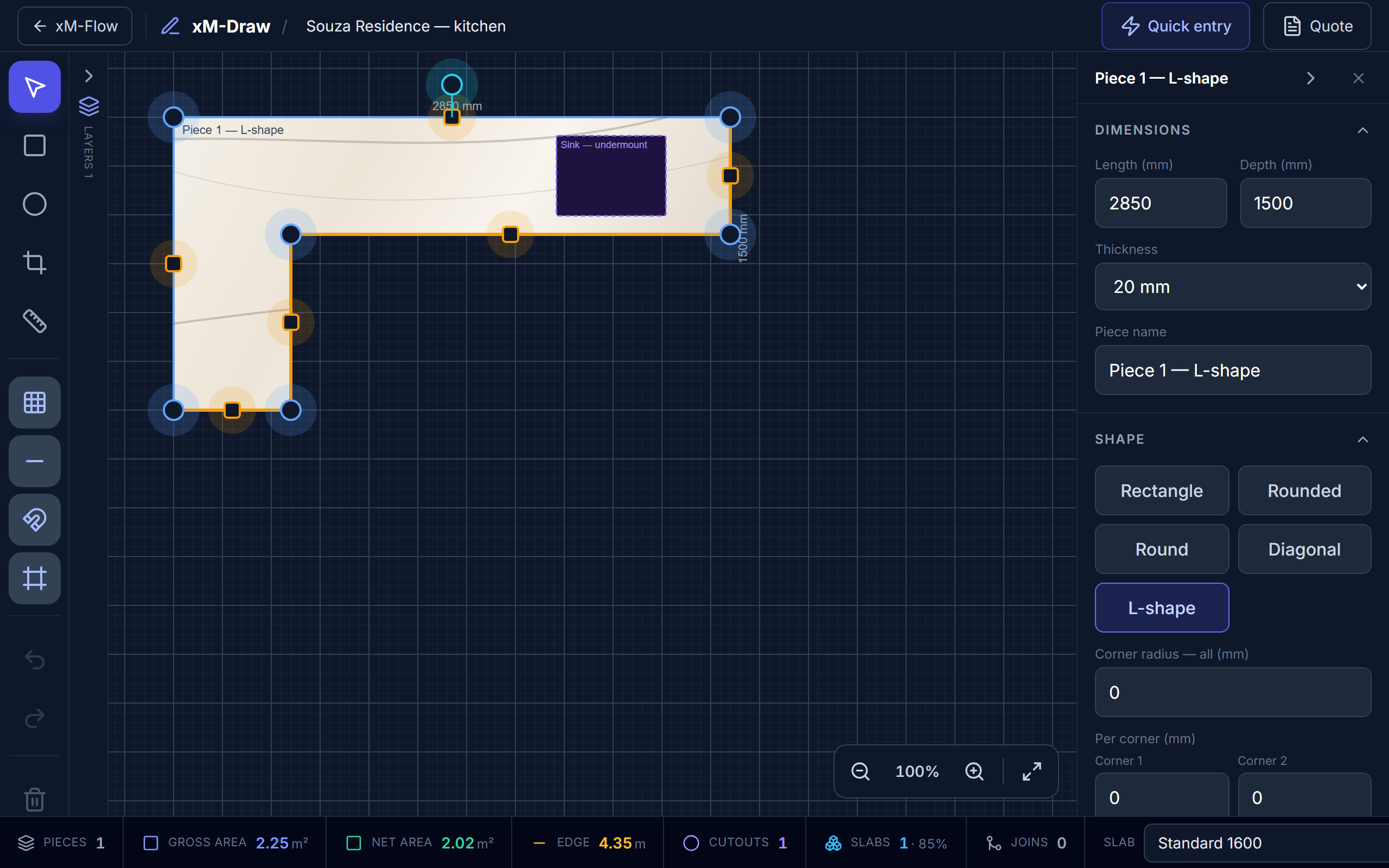Select the Sink undermount cutout
Viewport: 1389px width, 868px height.
tap(611, 176)
